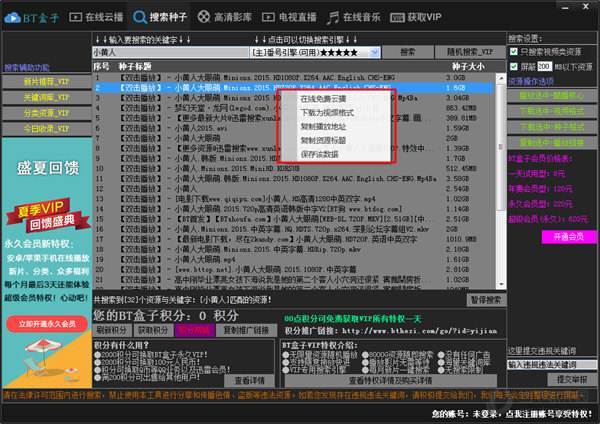Open the 高清影库 tab
Viewport: 600px width, 424px height.
(224, 17)
